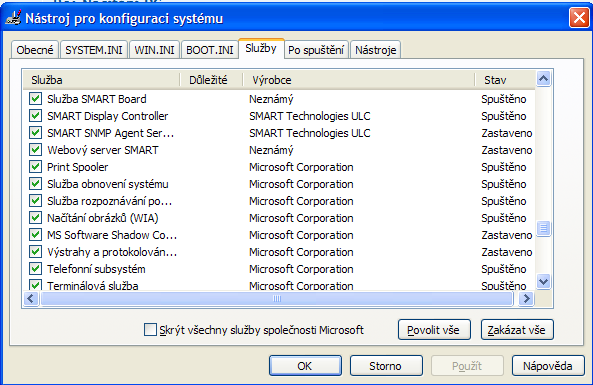Toggle the SMART Display Controller checkbox
Screen dimensions: 593x385
point(36,116)
